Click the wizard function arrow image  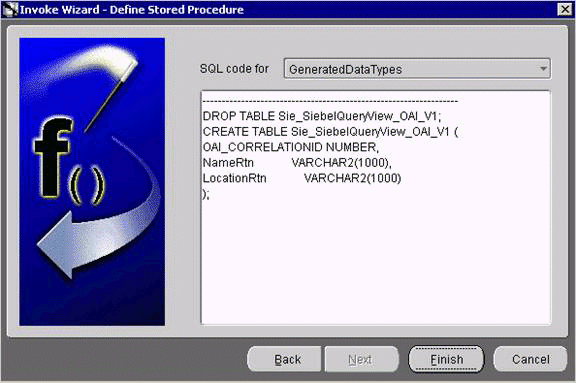(x=92, y=181)
